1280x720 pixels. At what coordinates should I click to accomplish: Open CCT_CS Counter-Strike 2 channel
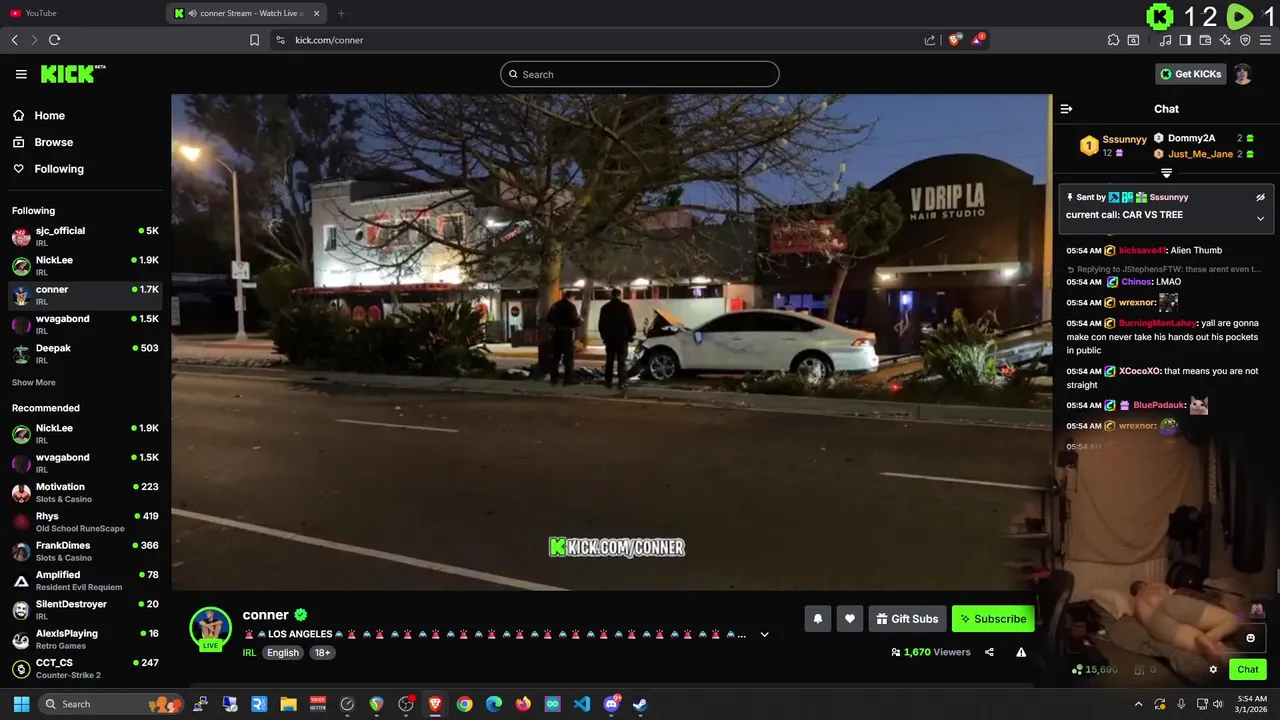point(85,669)
